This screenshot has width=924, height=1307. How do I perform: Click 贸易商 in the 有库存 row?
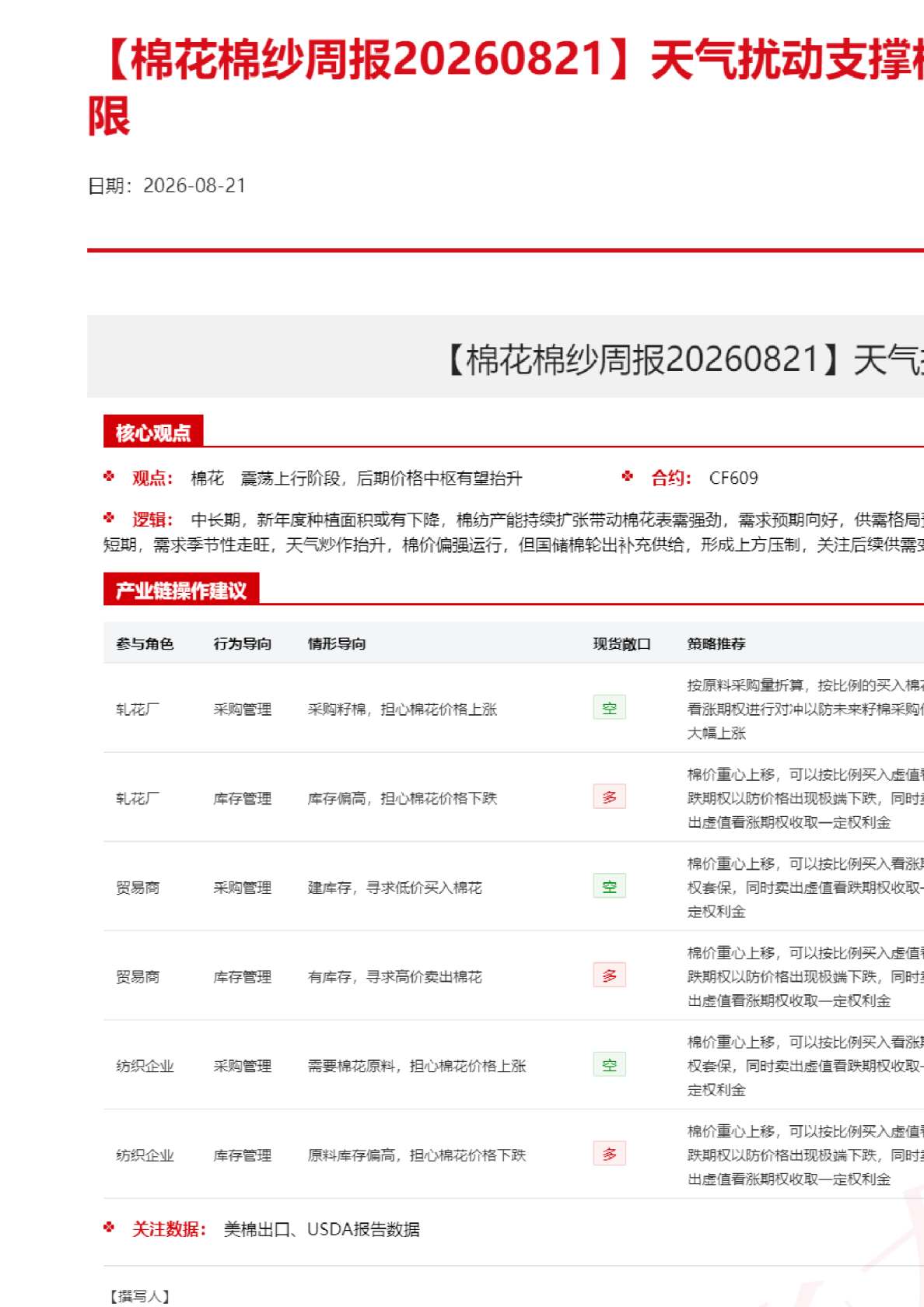tap(138, 976)
